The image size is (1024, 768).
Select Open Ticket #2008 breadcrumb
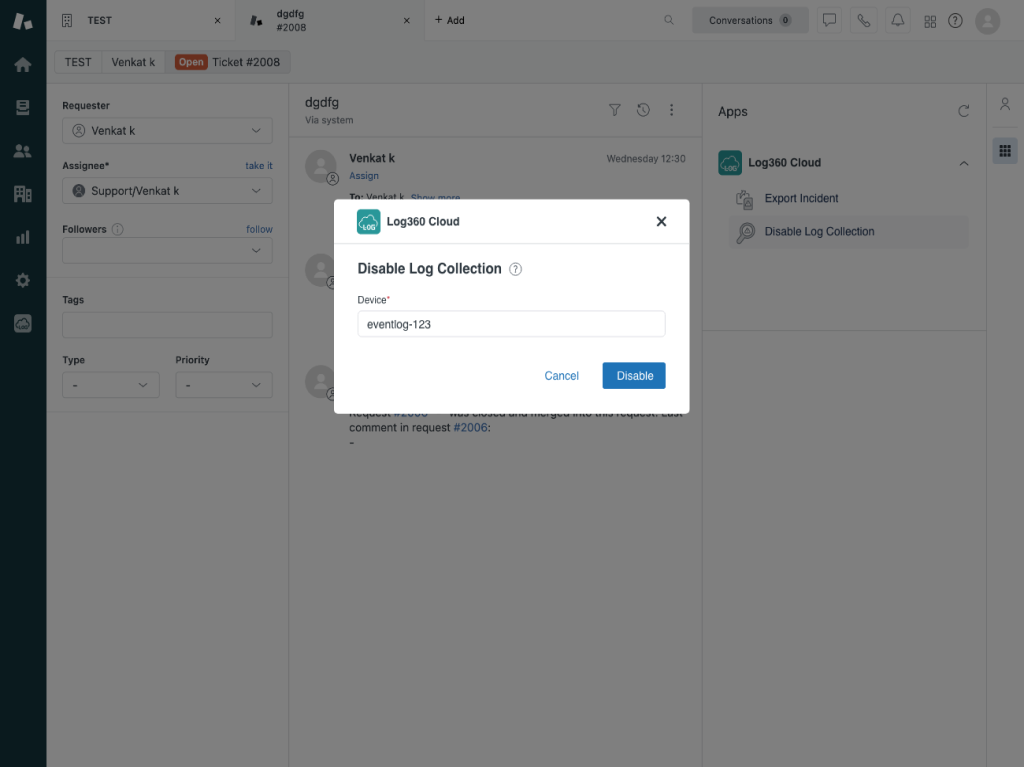pos(227,62)
